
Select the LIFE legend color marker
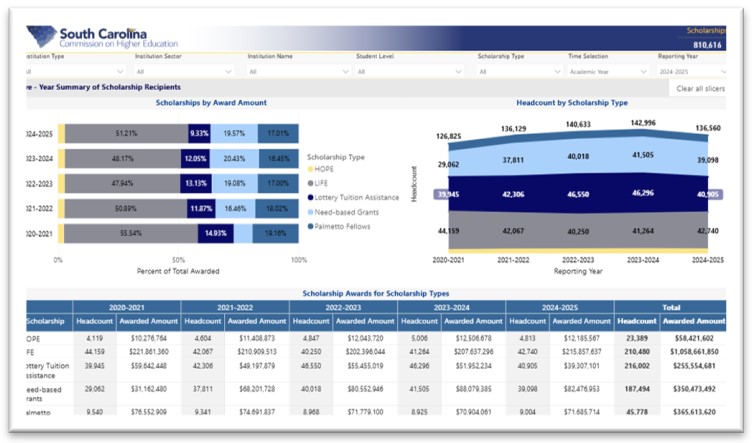310,183
